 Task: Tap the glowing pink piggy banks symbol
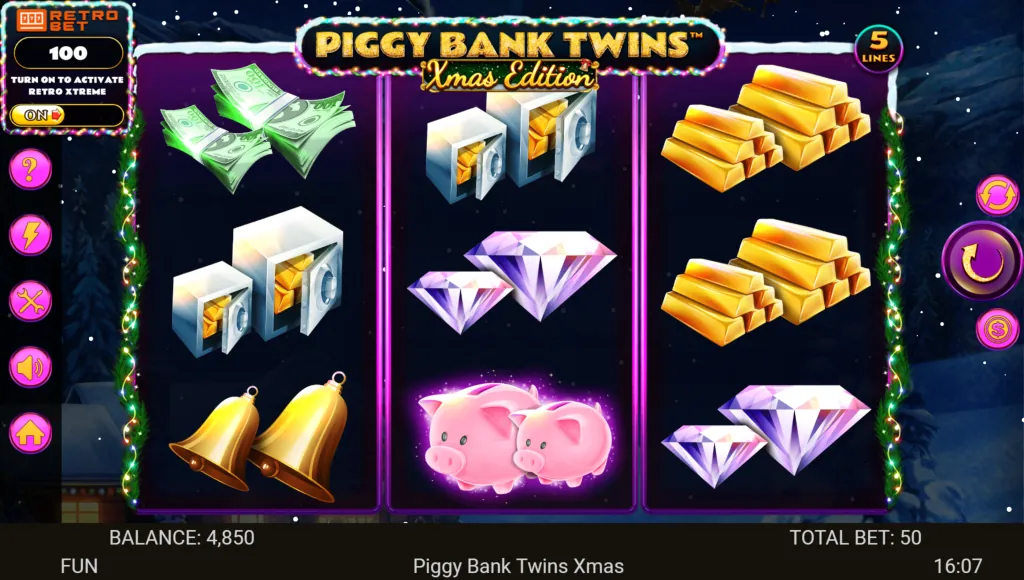513,436
